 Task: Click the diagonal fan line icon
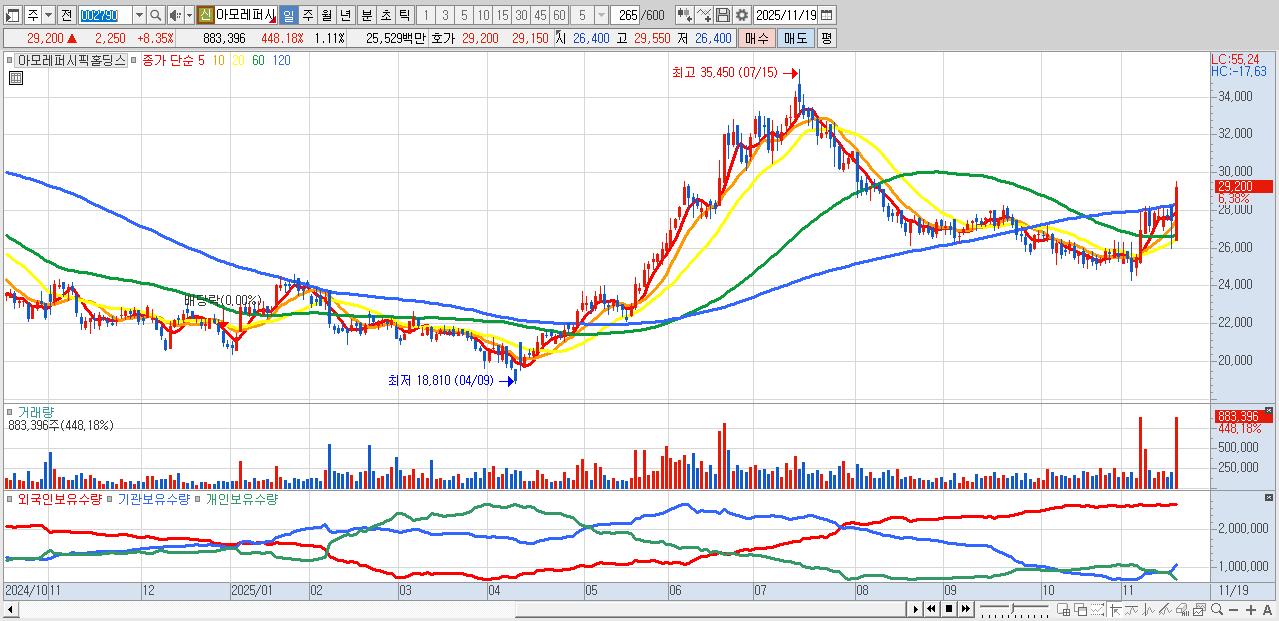coord(1165,609)
